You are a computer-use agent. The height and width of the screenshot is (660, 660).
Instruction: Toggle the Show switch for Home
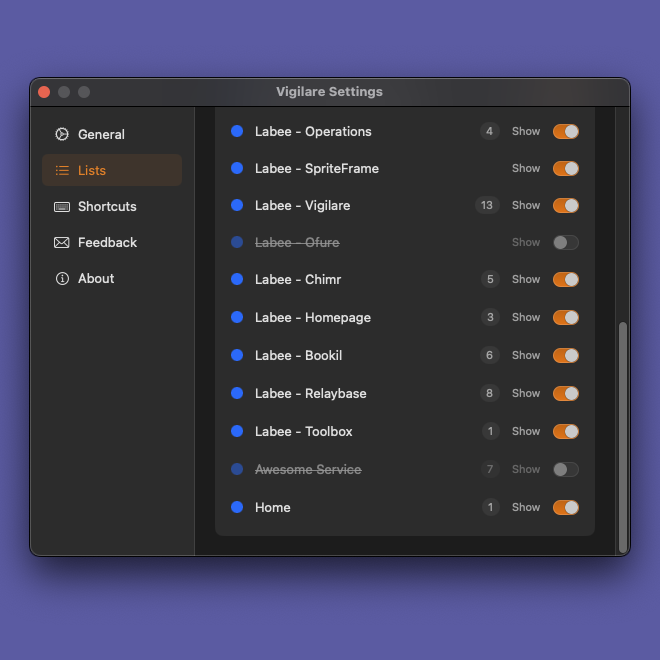[x=566, y=508]
